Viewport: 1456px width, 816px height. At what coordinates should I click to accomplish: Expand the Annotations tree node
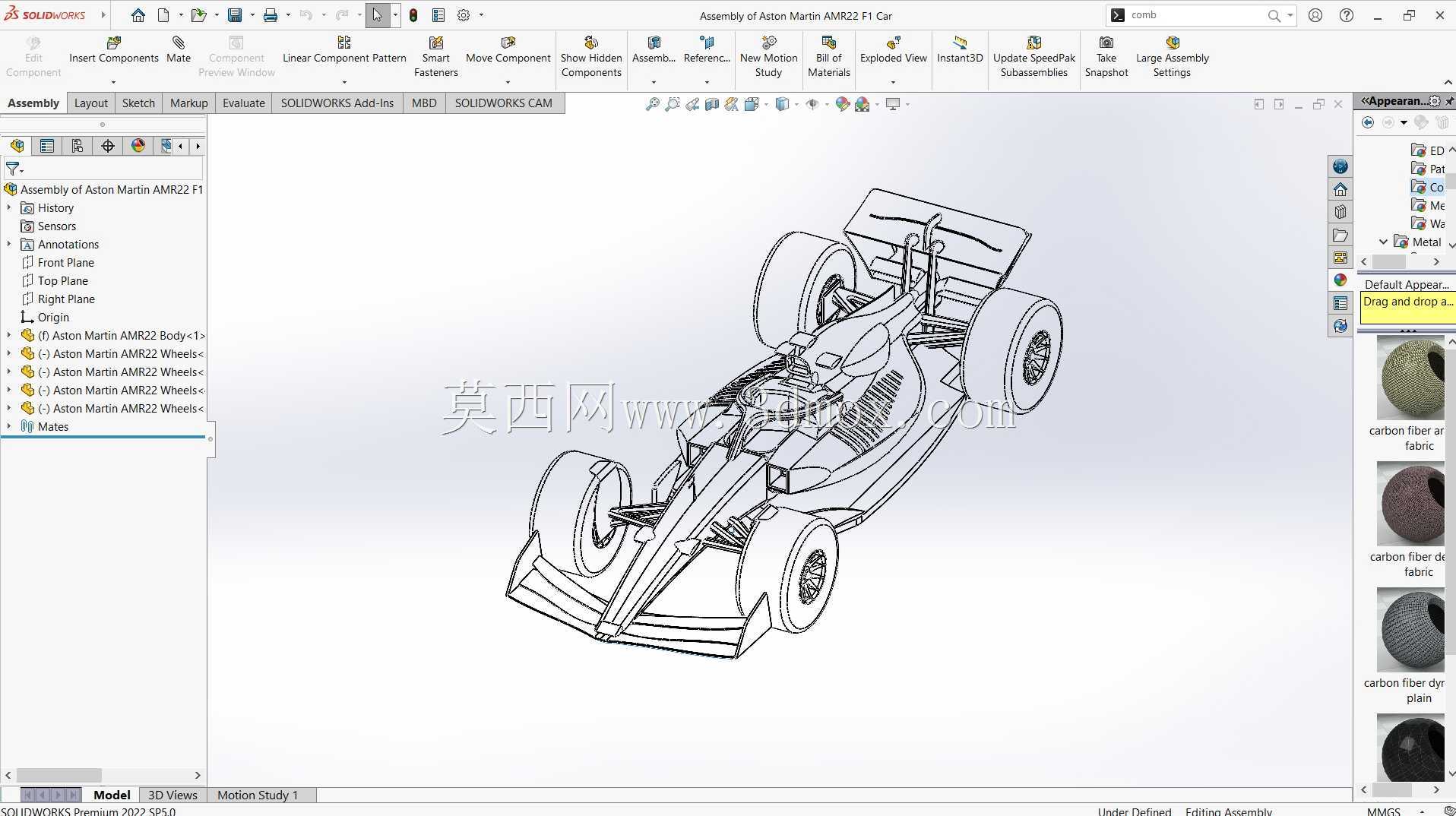point(9,244)
